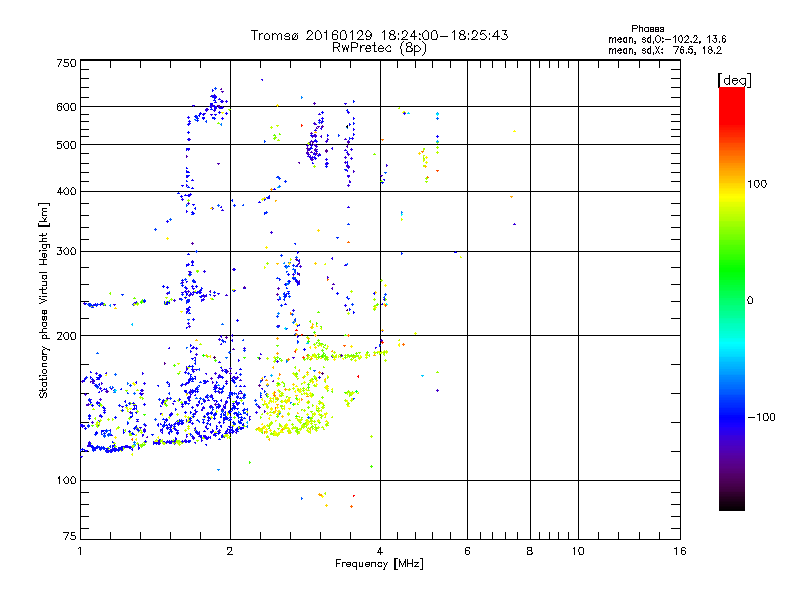Viewport: 800px width, 600px height.
Task: Click the y-axis tick label '400'
Action: click(x=66, y=191)
